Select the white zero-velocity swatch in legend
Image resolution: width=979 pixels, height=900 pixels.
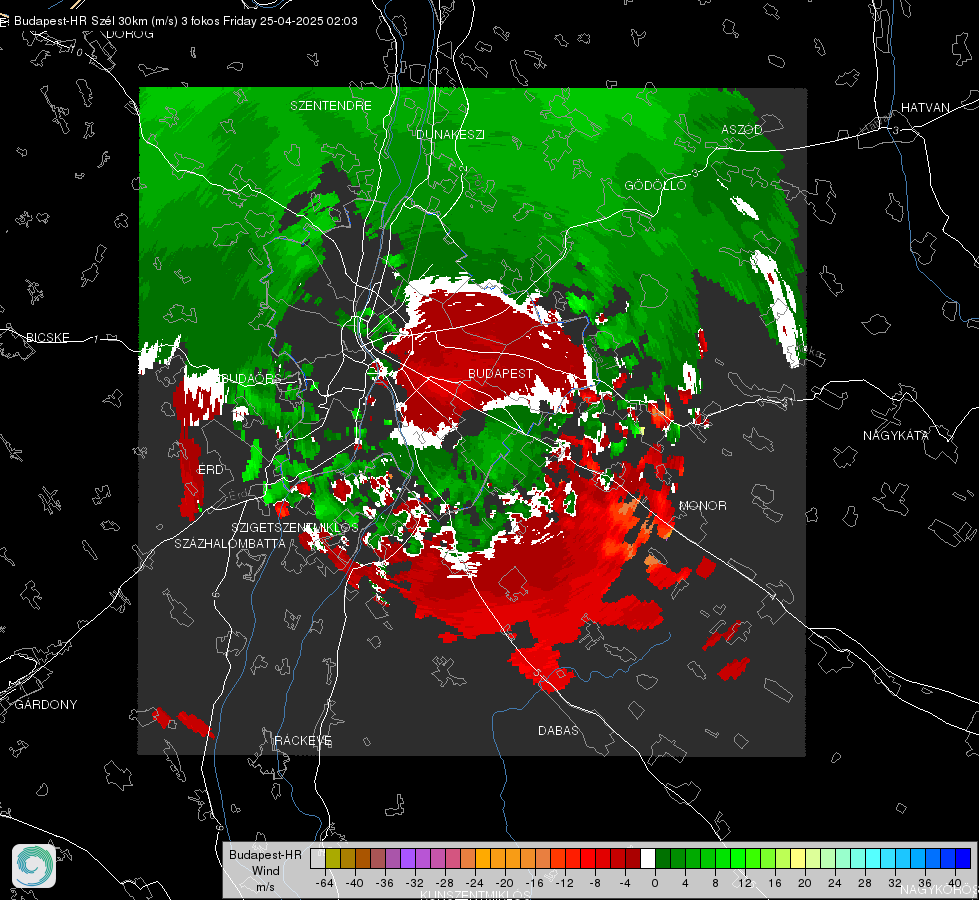648,859
